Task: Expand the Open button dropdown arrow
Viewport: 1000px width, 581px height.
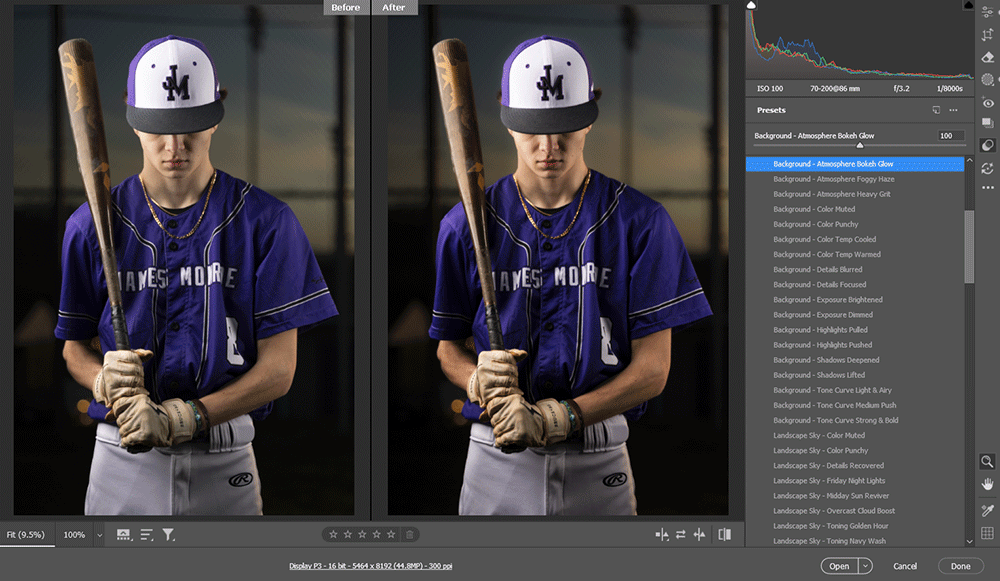Action: (x=866, y=566)
